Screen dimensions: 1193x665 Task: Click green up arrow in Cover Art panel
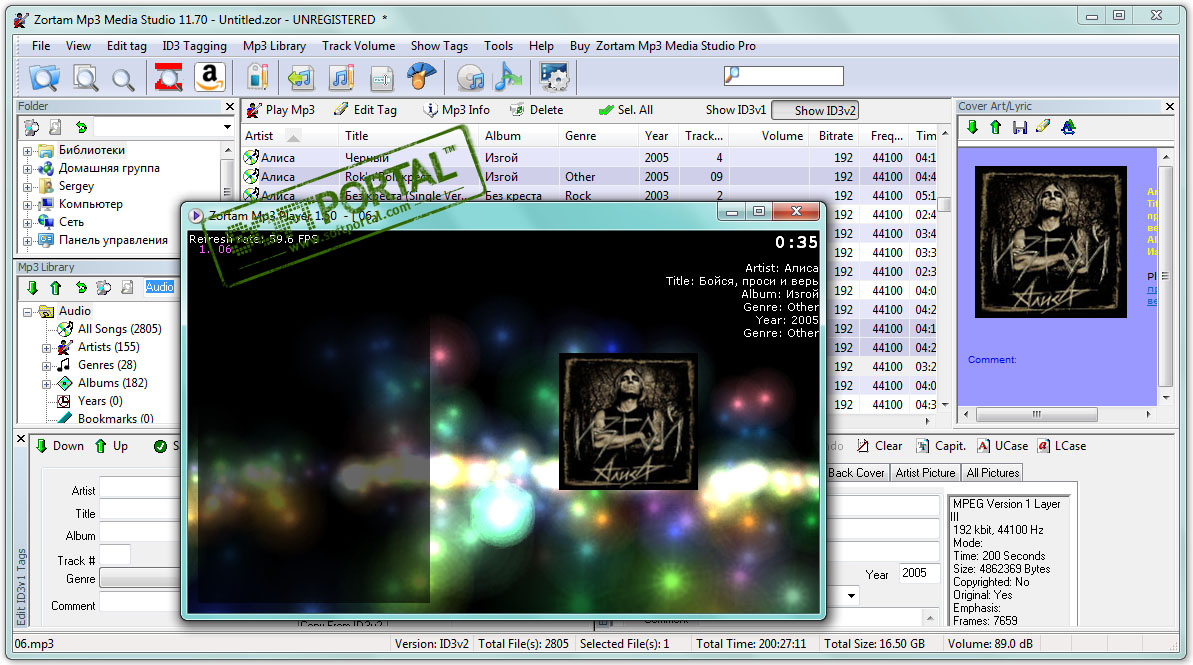995,127
